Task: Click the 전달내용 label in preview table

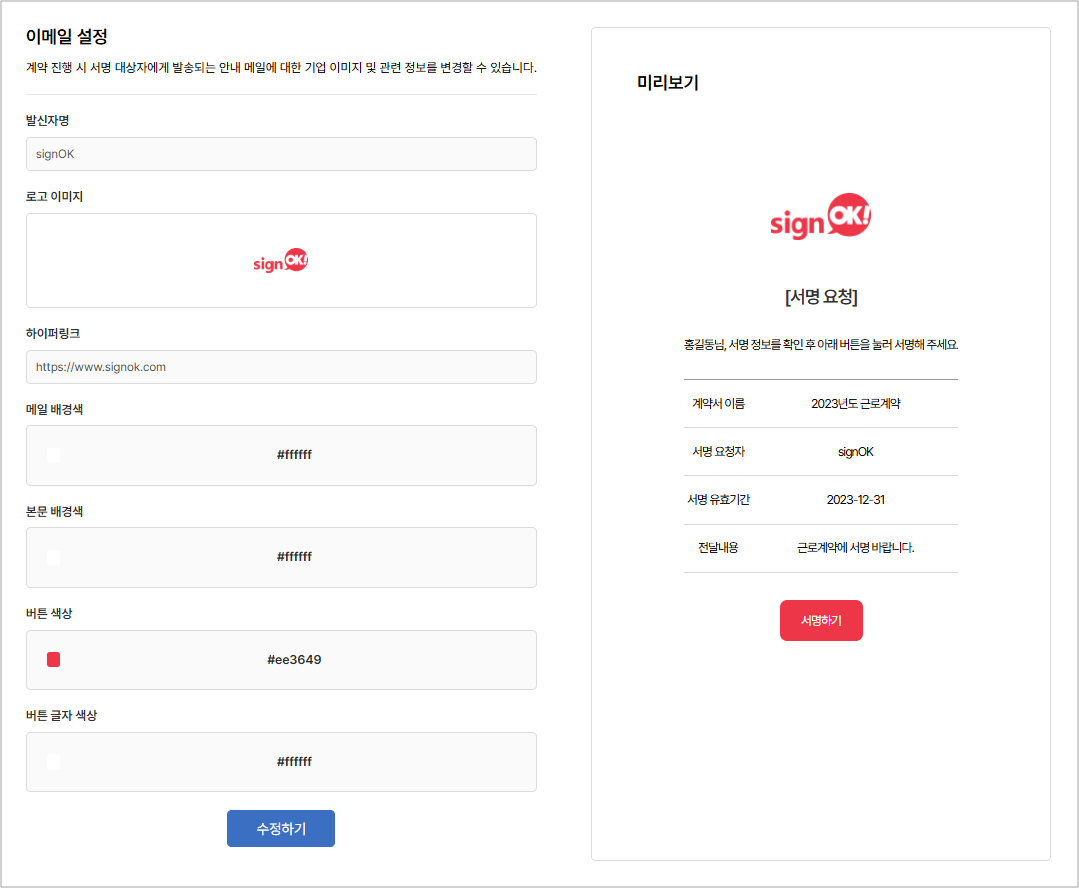Action: pyautogui.click(x=718, y=548)
